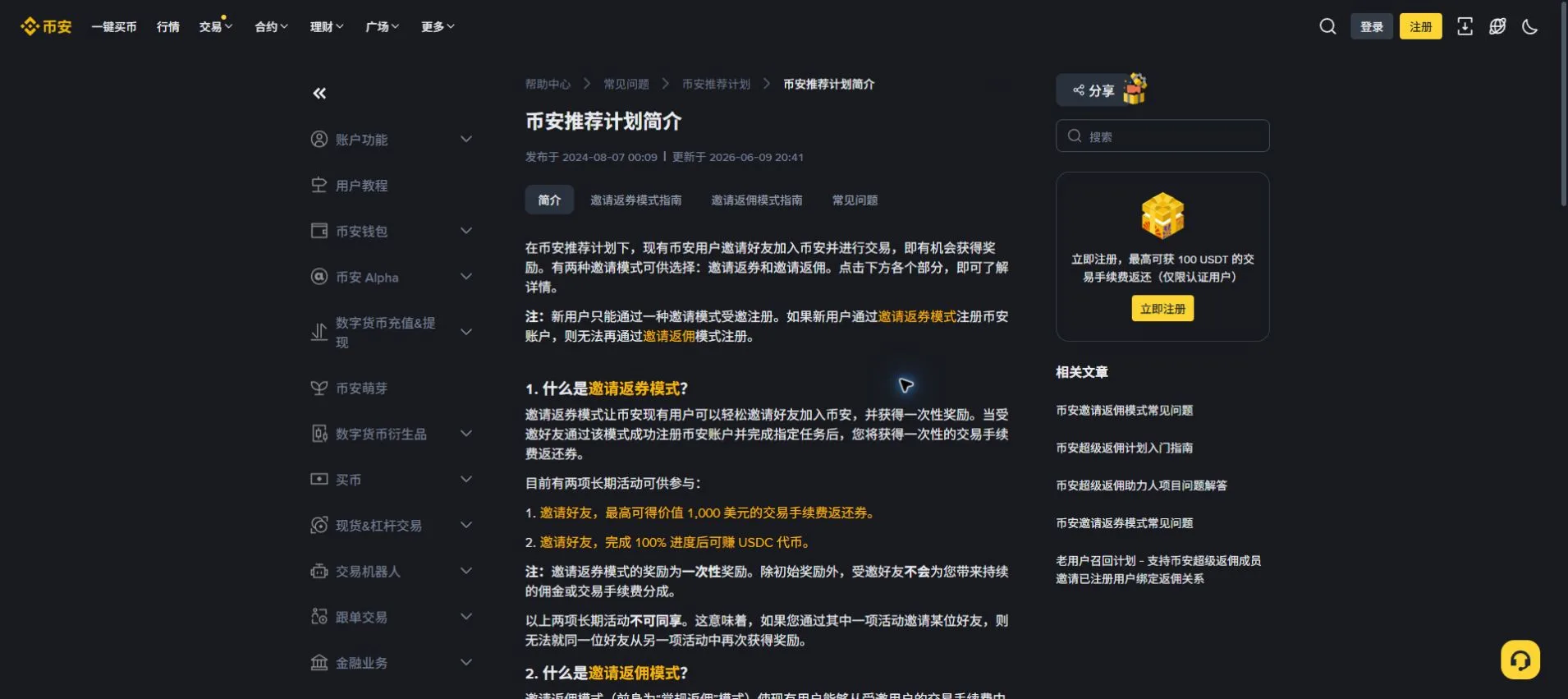Switch to 邀请返佣模式指南 tab
Viewport: 1568px width, 699px height.
pos(757,200)
